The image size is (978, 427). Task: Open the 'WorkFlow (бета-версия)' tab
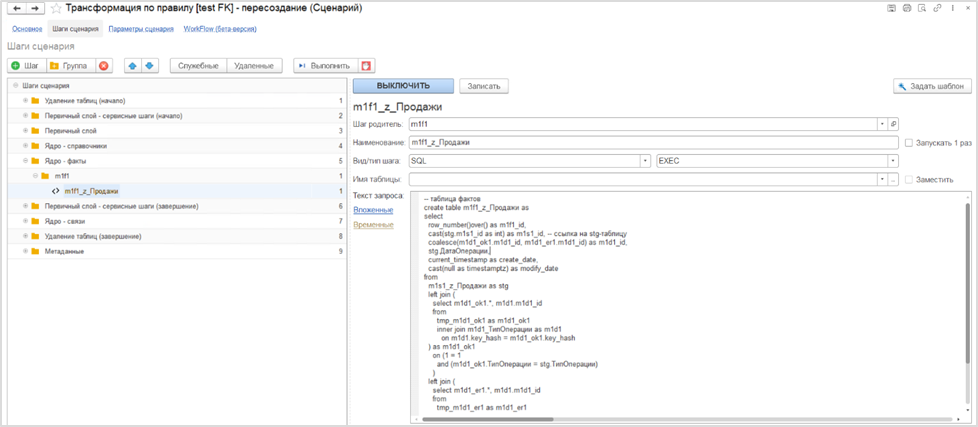click(218, 29)
